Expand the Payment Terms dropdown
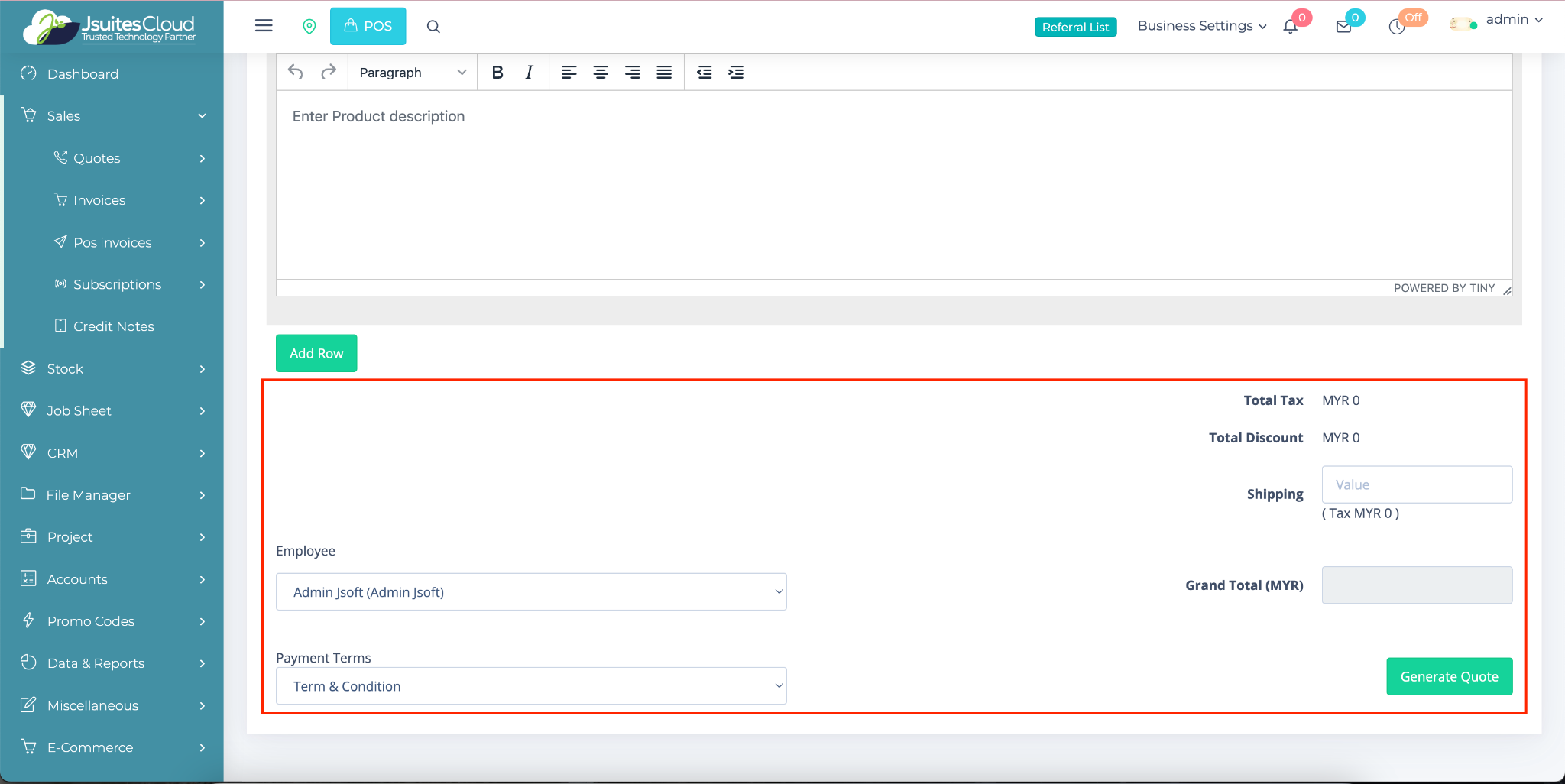This screenshot has height=784, width=1565. [531, 686]
